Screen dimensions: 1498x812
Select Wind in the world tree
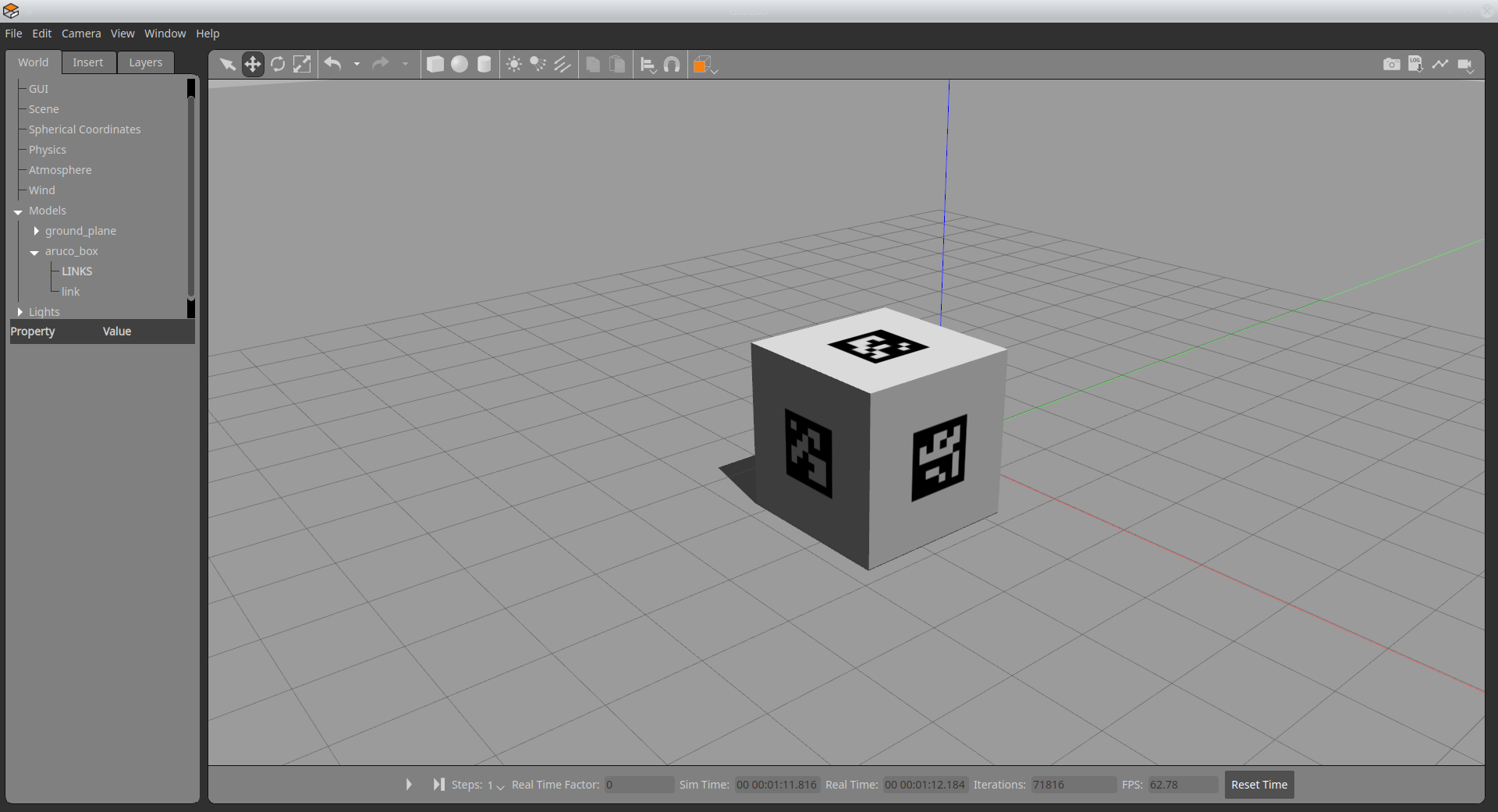pos(42,190)
